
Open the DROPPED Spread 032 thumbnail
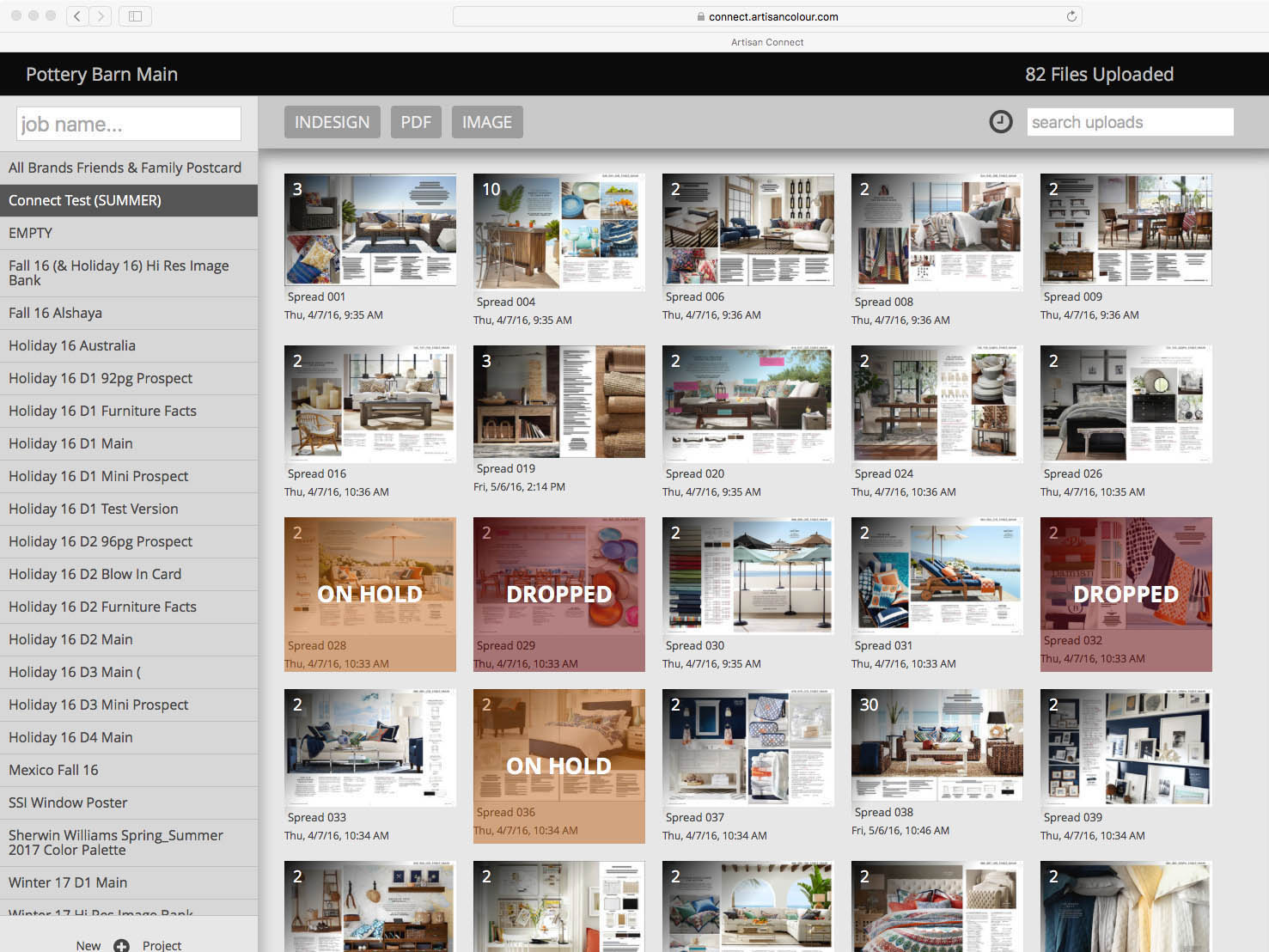(1126, 594)
